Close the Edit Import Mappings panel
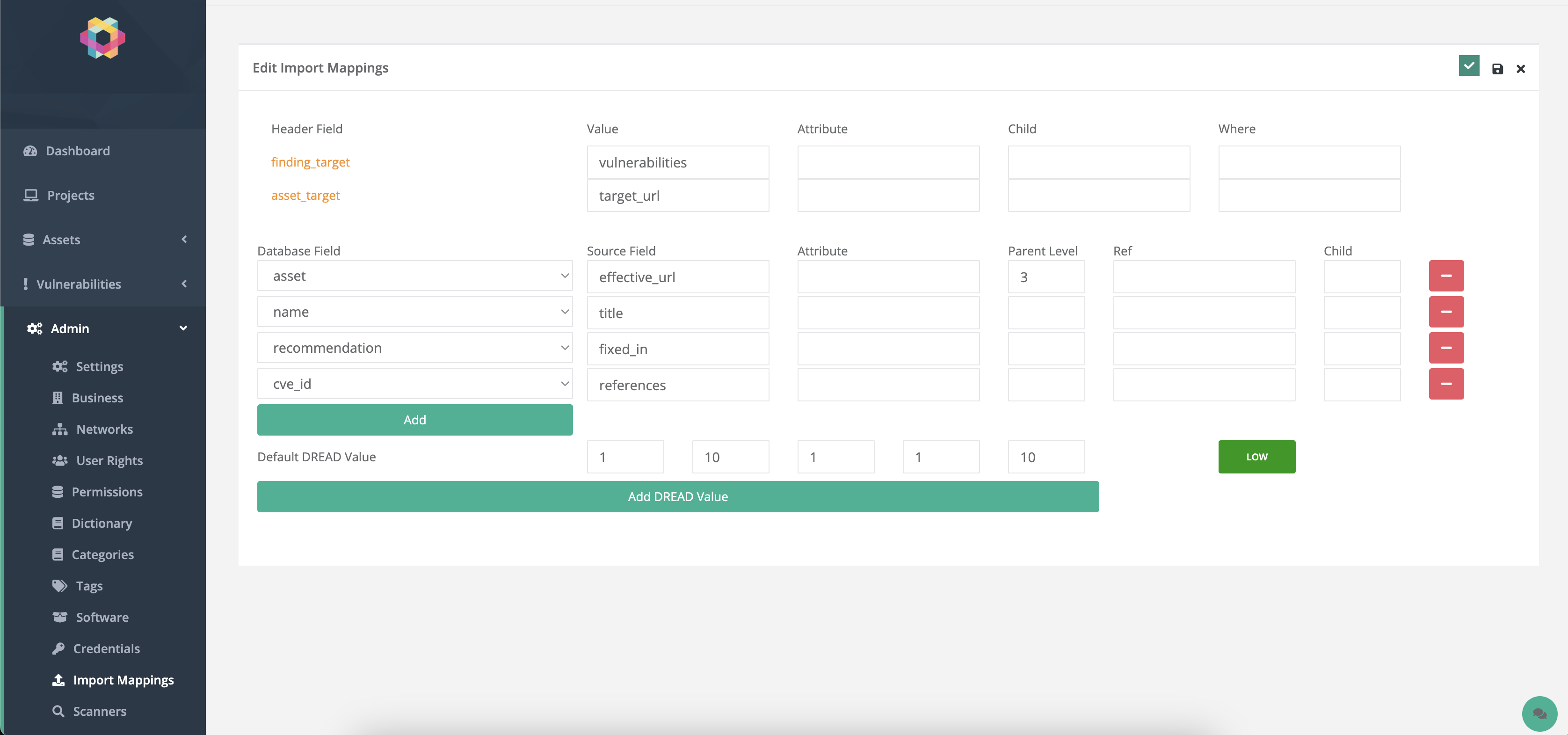The image size is (1568, 735). [x=1521, y=69]
